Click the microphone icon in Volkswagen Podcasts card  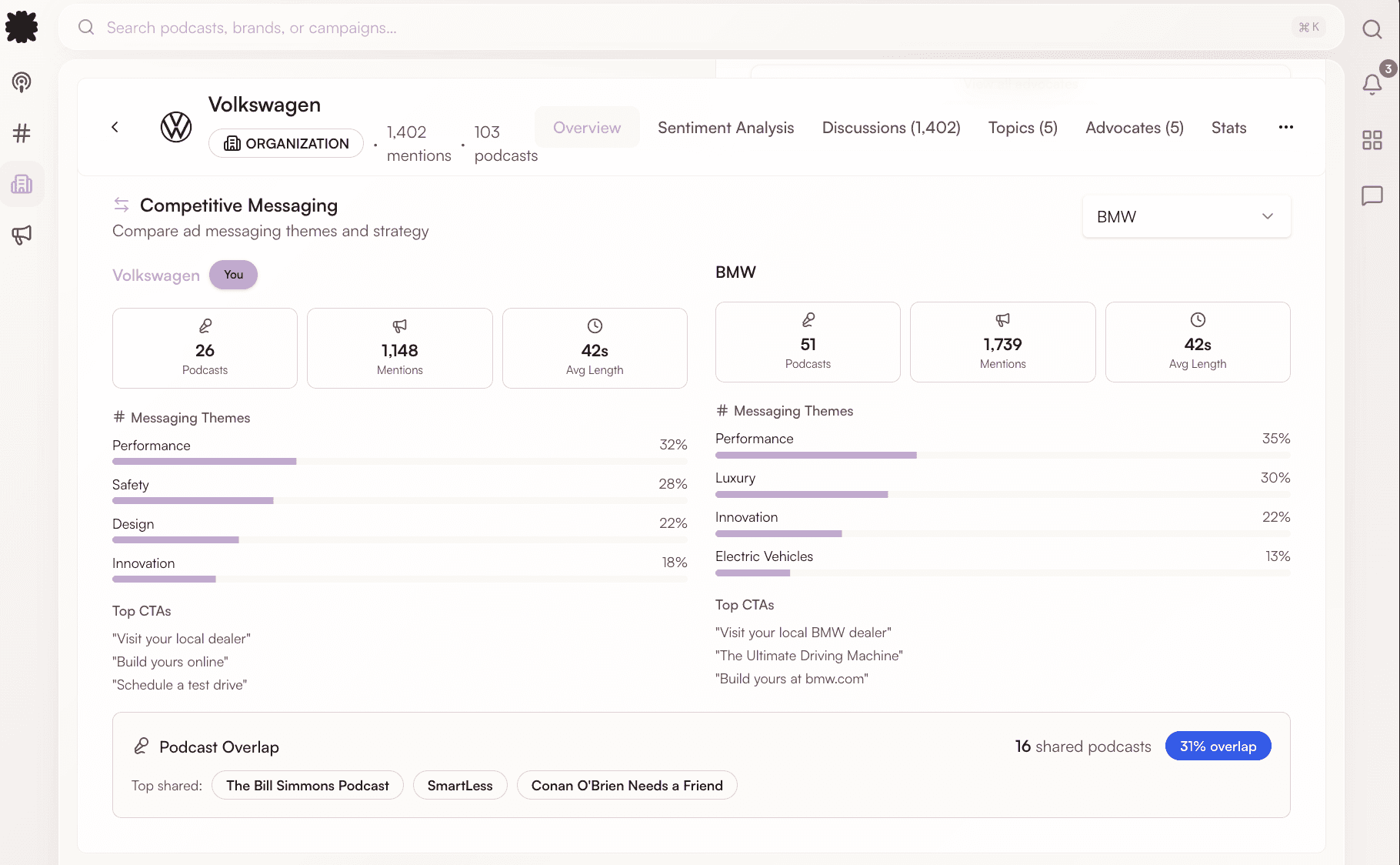(205, 326)
